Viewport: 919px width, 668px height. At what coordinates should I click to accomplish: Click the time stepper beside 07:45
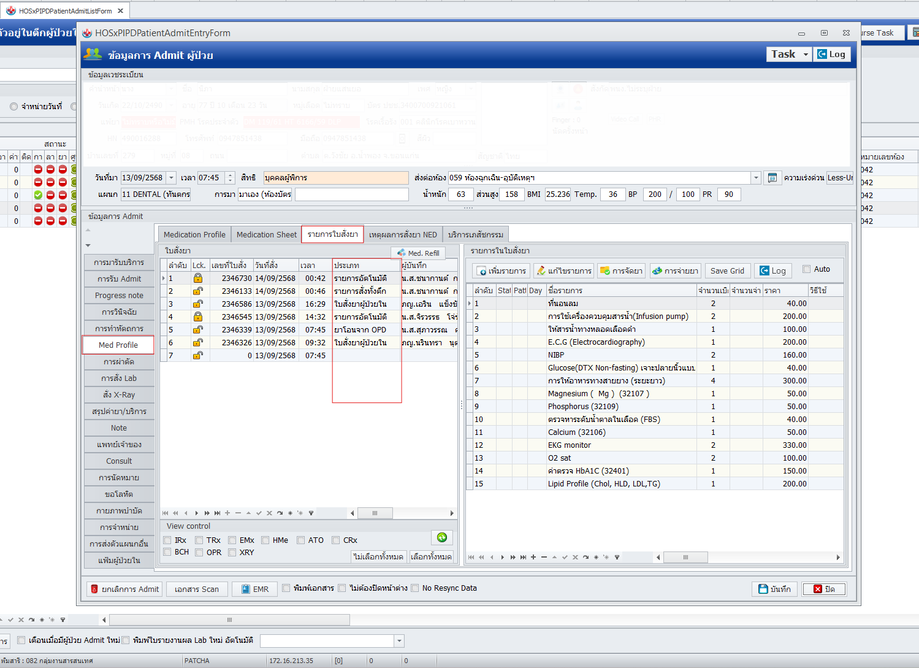coord(230,178)
